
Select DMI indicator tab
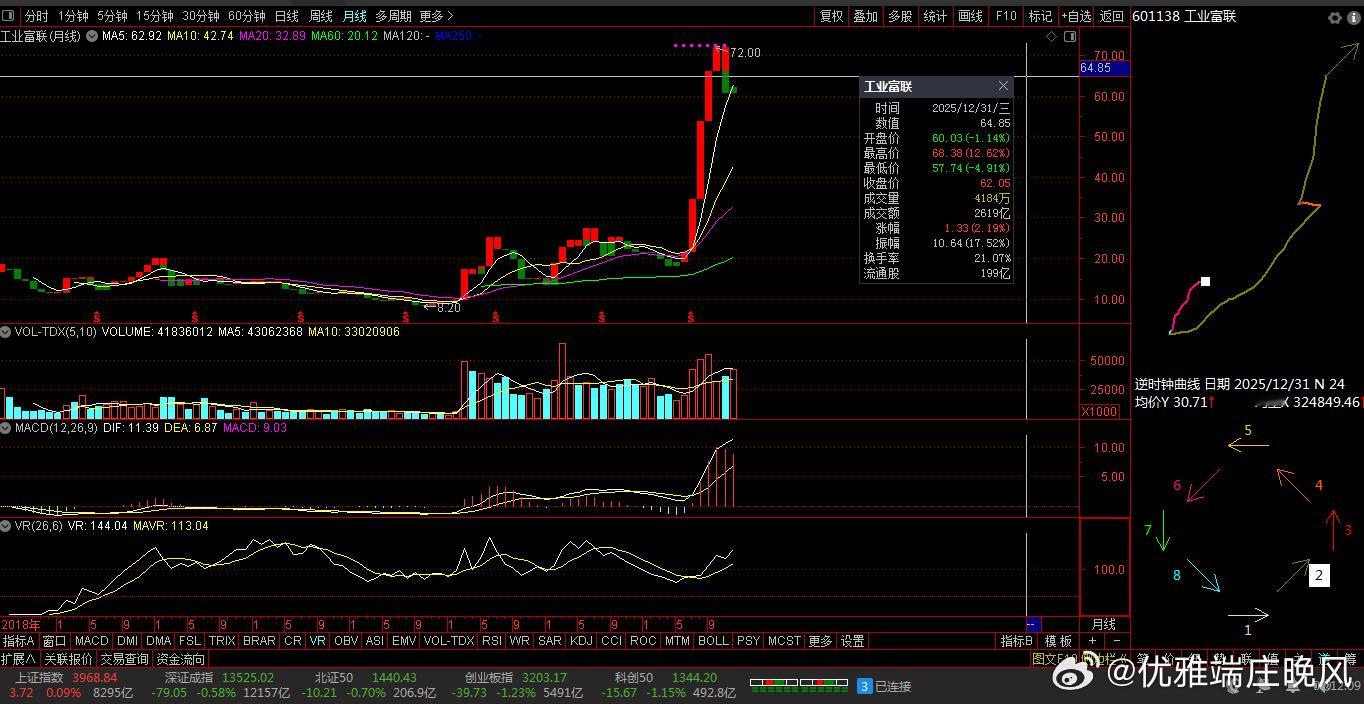(128, 641)
